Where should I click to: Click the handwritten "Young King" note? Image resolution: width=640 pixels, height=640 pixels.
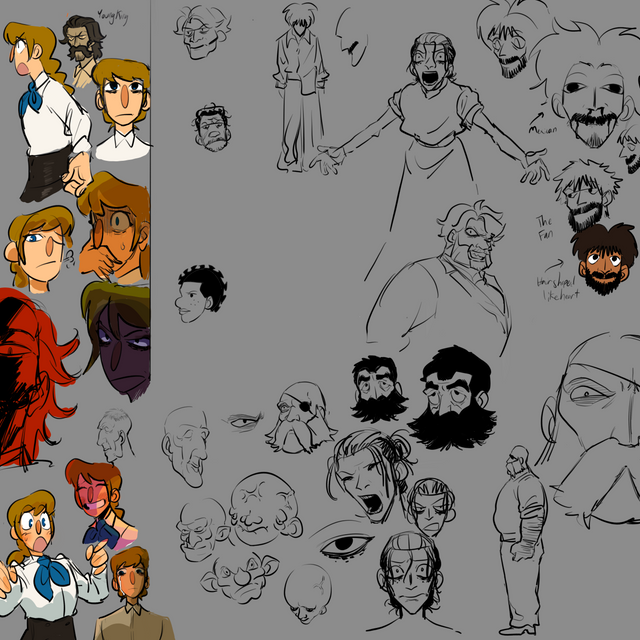click(x=113, y=17)
